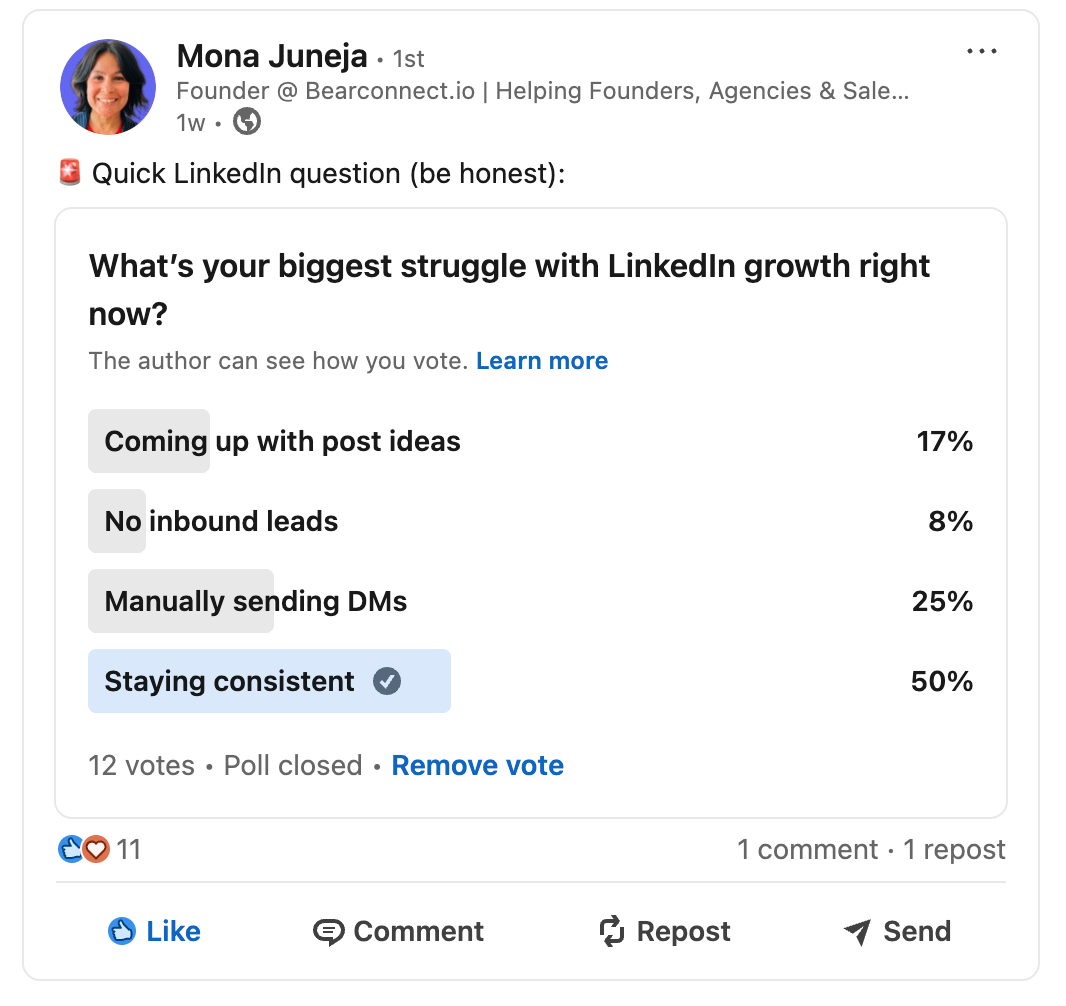Screen dimensions: 1066x1006
Task: View the 11 reactions count
Action: (129, 850)
